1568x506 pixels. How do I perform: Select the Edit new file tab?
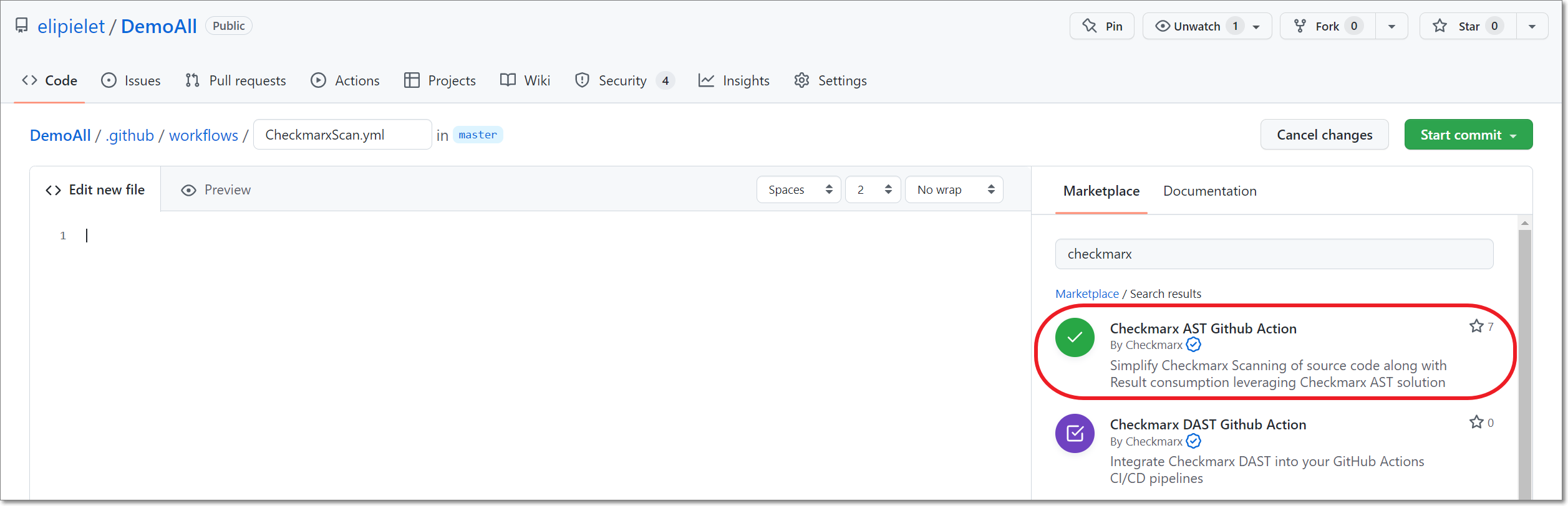coord(95,189)
